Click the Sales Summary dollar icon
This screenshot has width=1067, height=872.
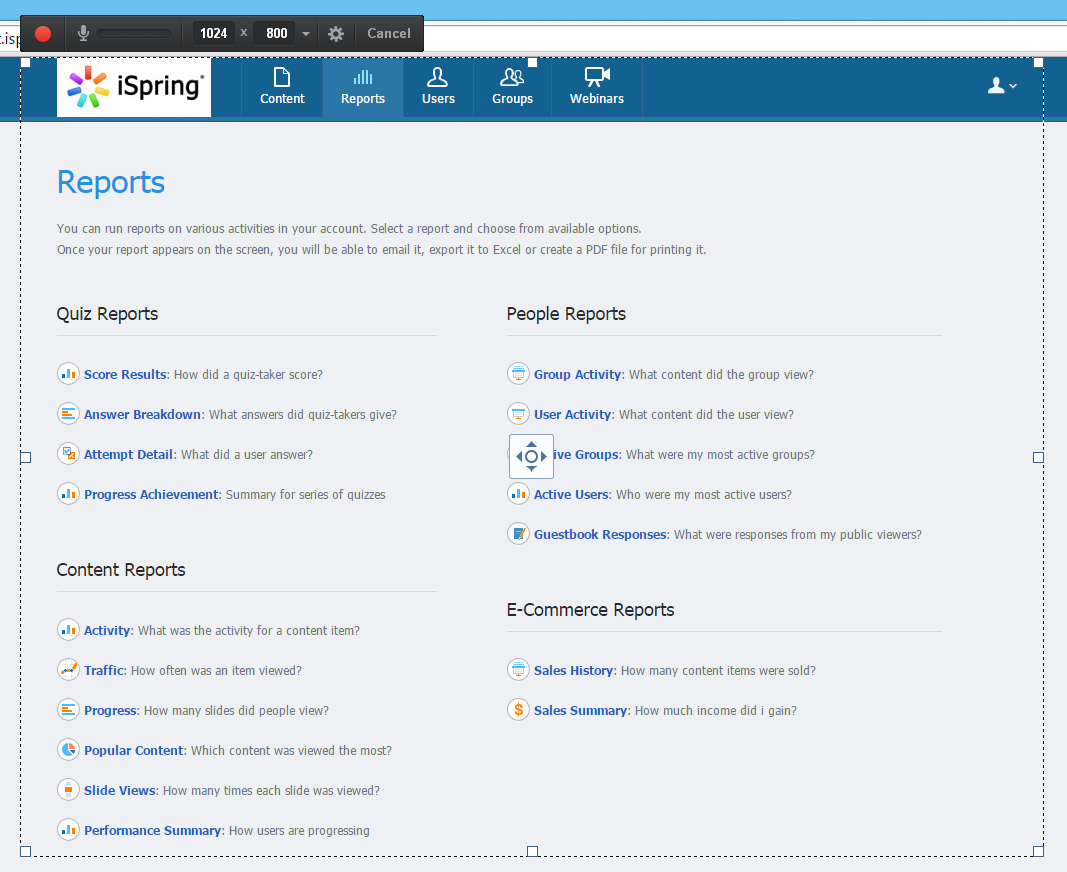click(x=519, y=710)
